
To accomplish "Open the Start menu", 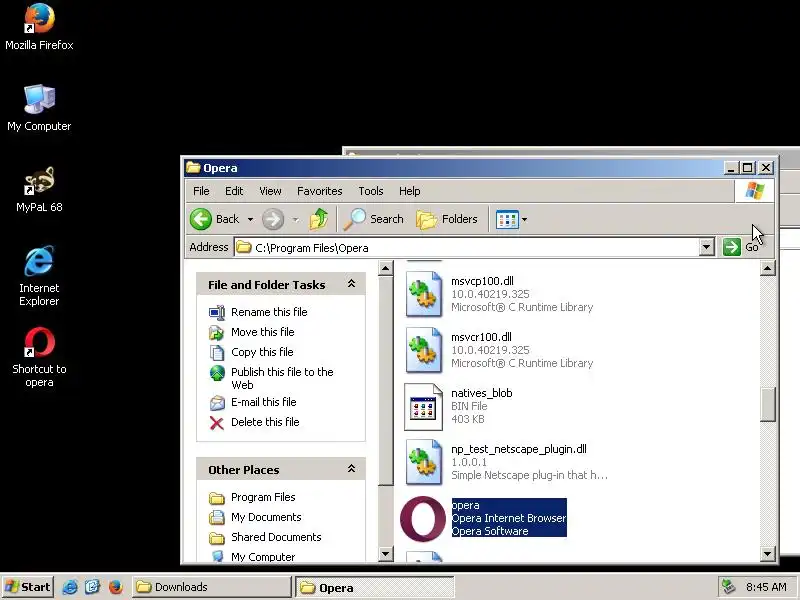I will pyautogui.click(x=27, y=587).
